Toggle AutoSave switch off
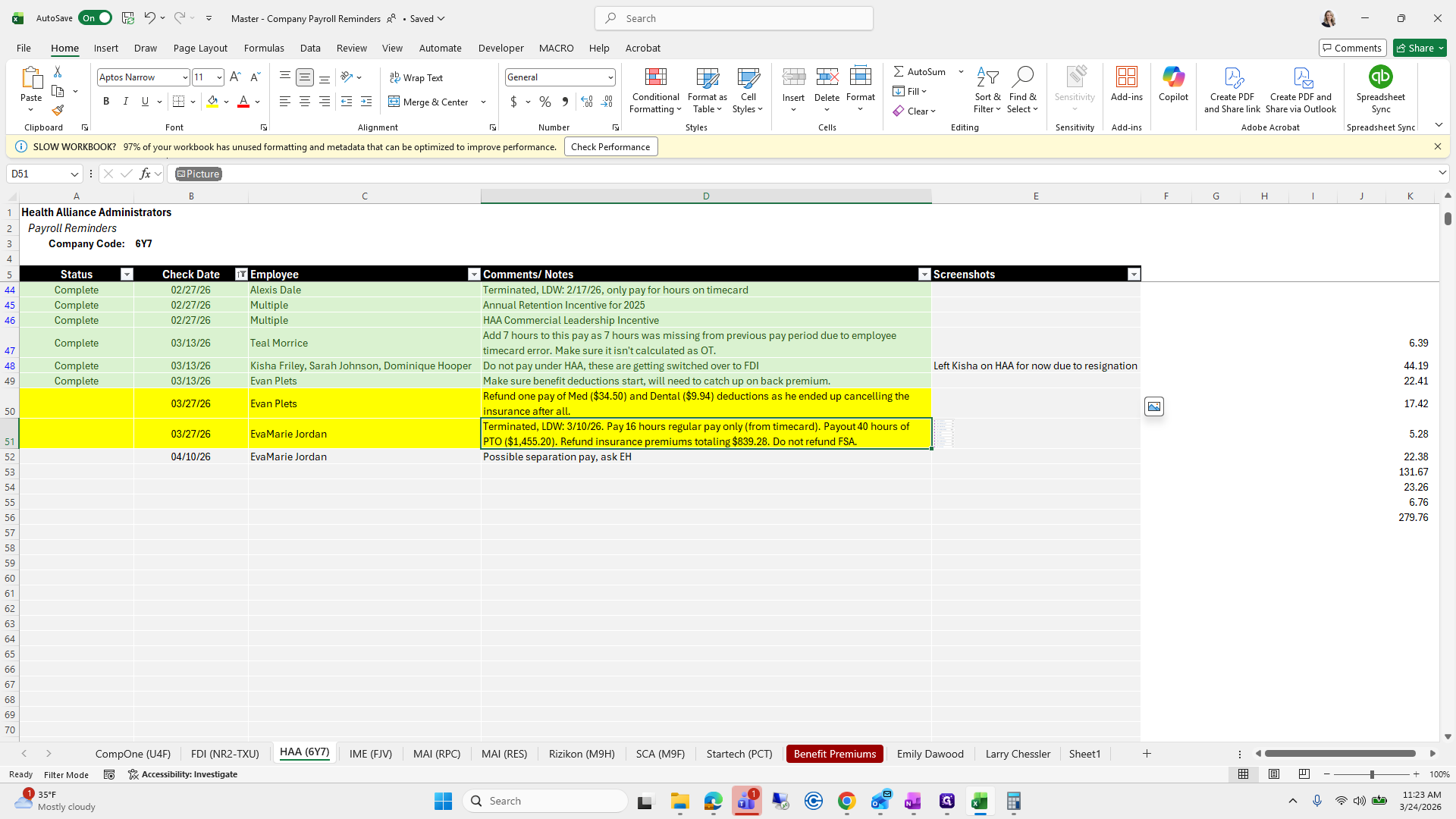1456x819 pixels. coord(95,18)
